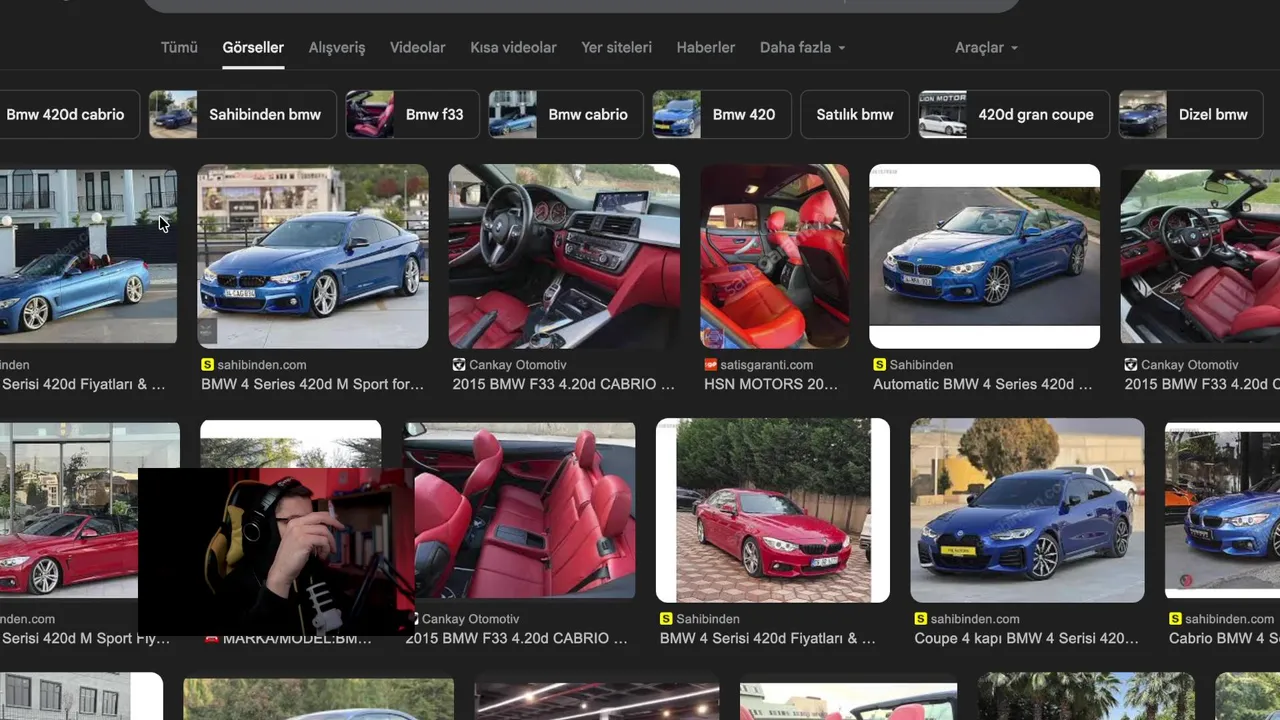Click Sahibinden favicon under Automatic BMW result
Screen dimensions: 1280x720
880,365
